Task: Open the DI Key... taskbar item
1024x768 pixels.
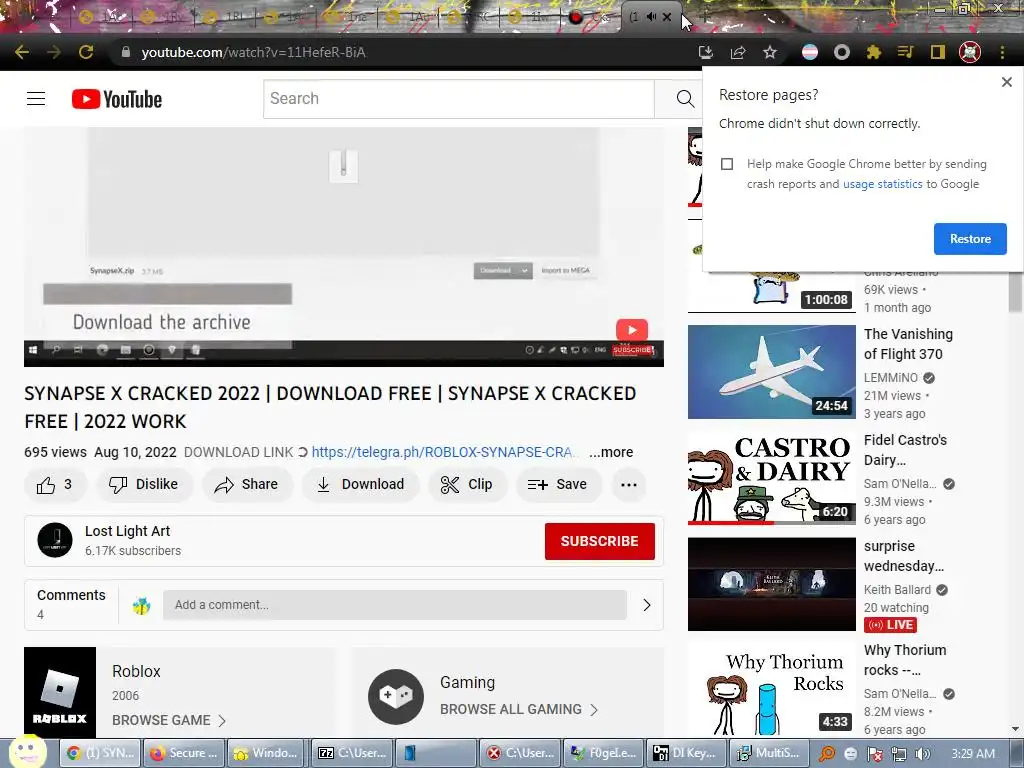Action: click(687, 753)
